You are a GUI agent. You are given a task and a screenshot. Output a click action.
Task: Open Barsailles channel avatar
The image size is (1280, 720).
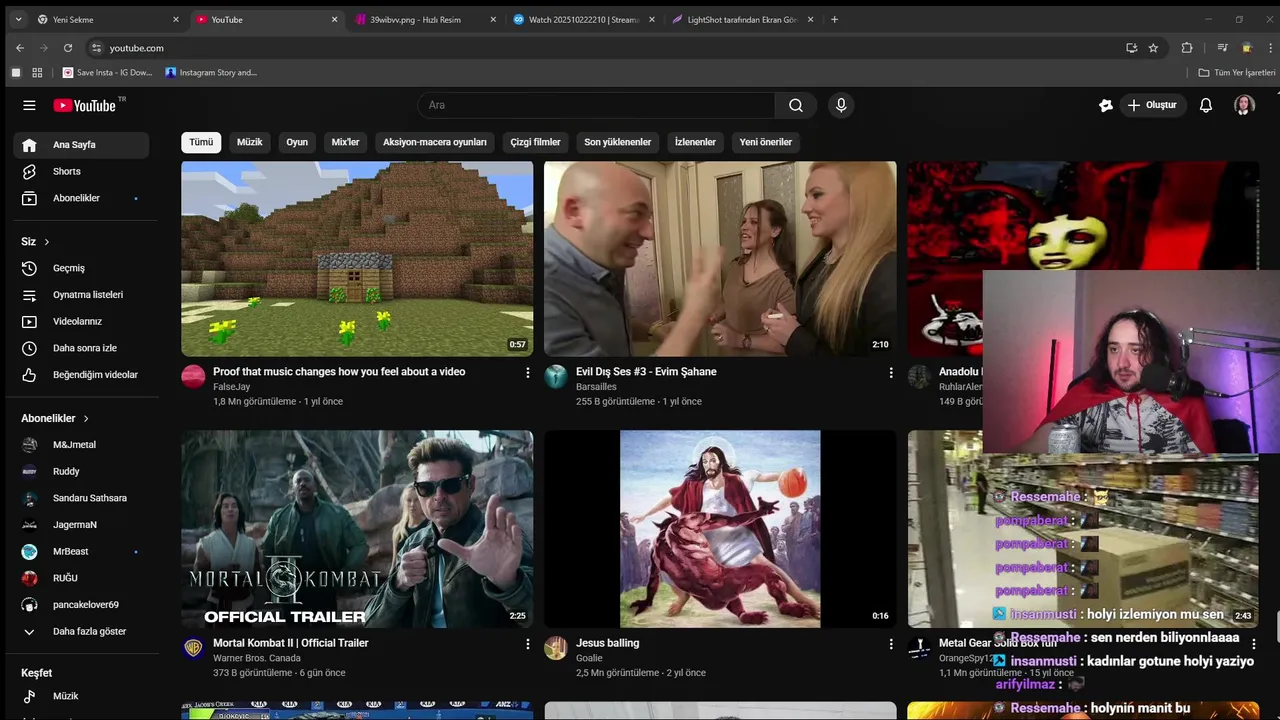pyautogui.click(x=556, y=377)
